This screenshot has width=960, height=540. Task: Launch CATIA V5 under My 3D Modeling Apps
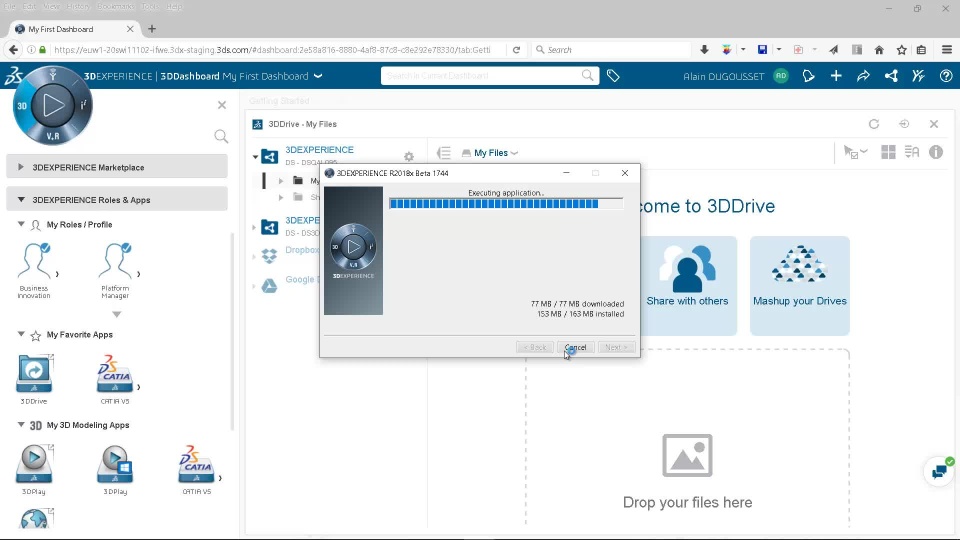click(196, 464)
